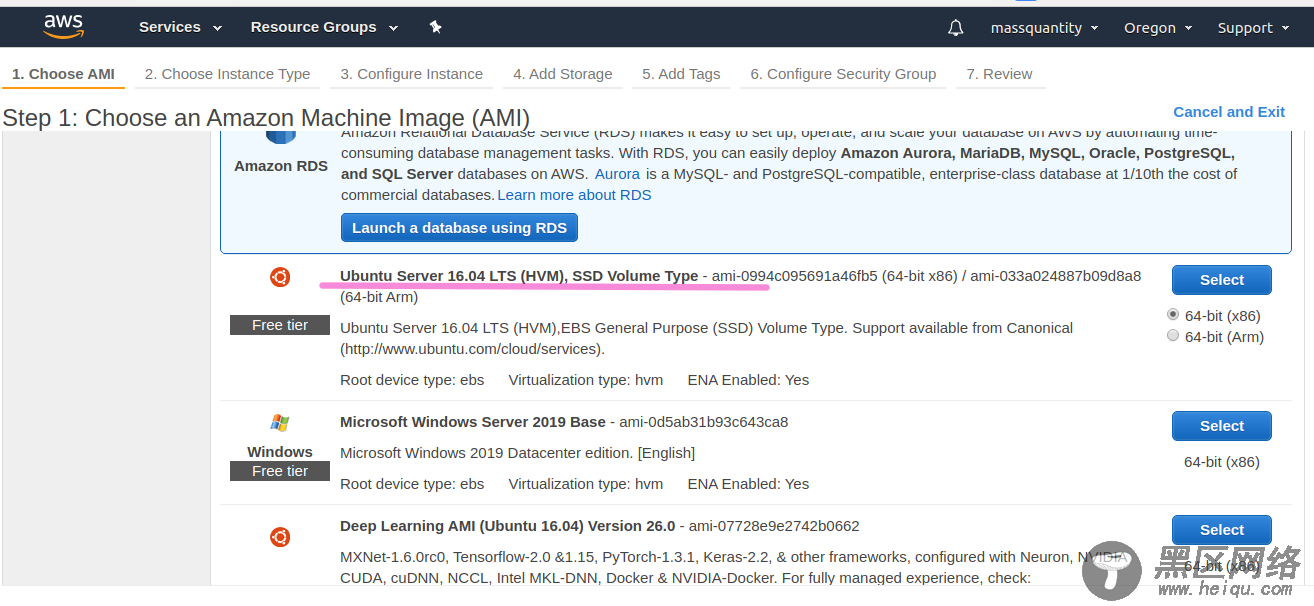The image size is (1314, 606).
Task: Click the 64-bit (x86) label for Windows
Action: [1222, 462]
